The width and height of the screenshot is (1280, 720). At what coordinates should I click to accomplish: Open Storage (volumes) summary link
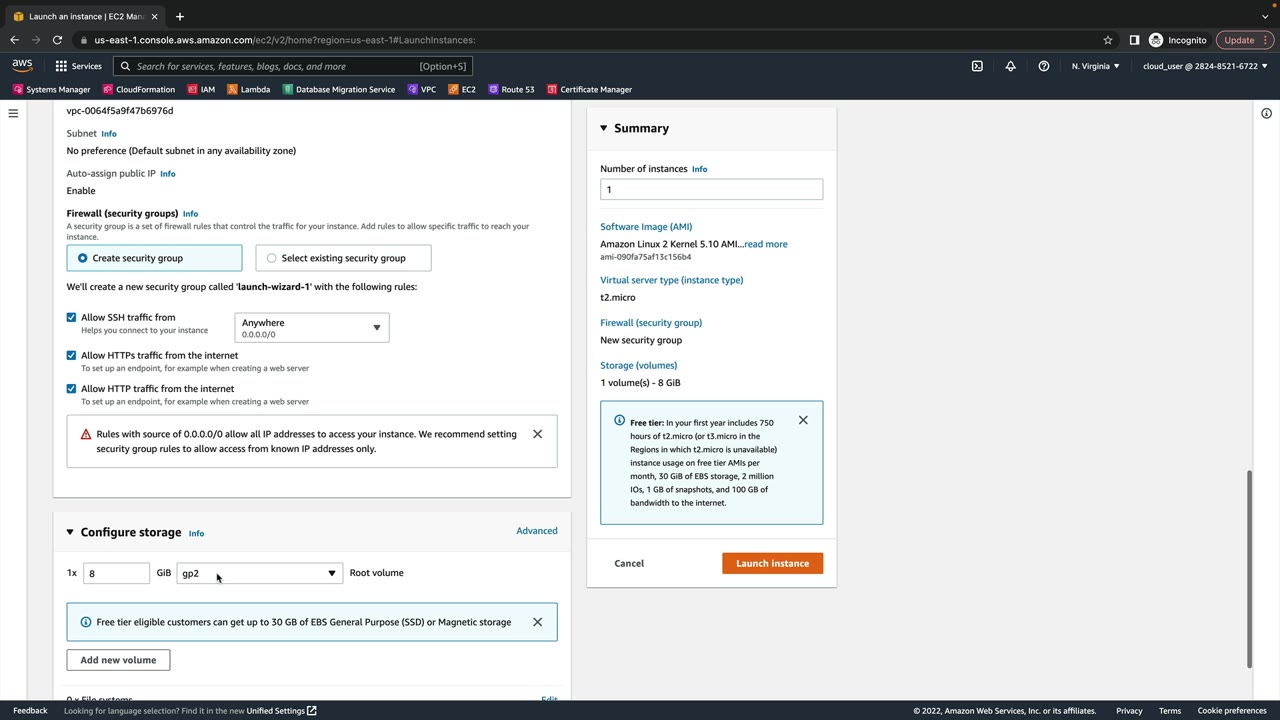pyautogui.click(x=639, y=366)
